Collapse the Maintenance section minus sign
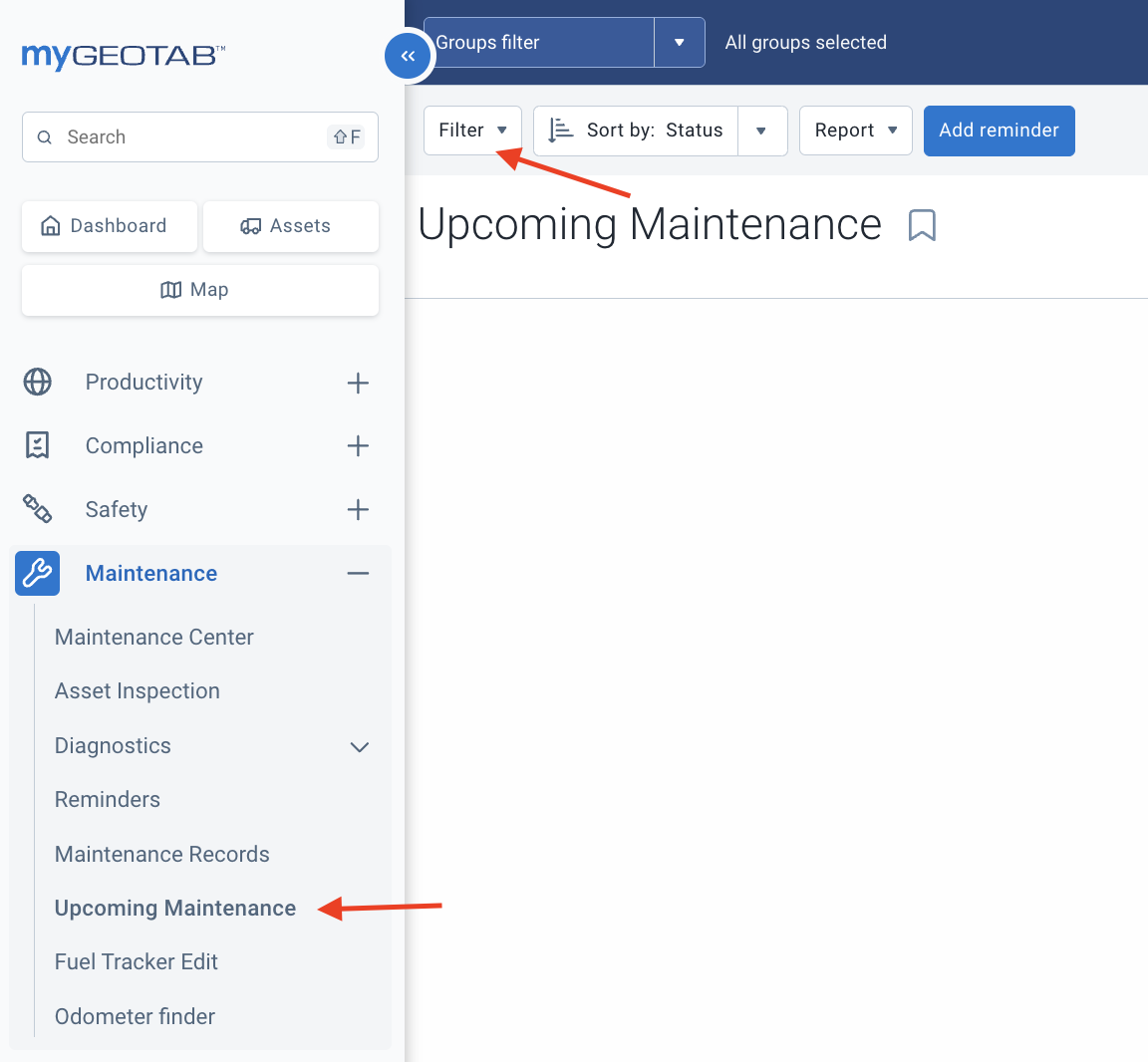 click(x=358, y=573)
